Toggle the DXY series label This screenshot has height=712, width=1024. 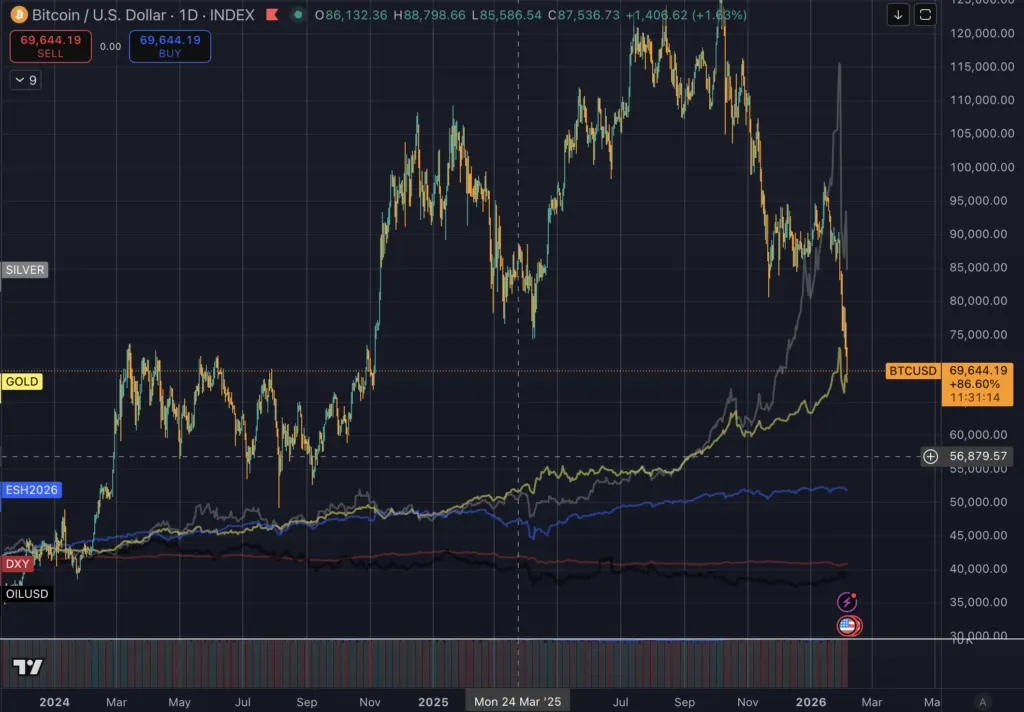tap(16, 563)
